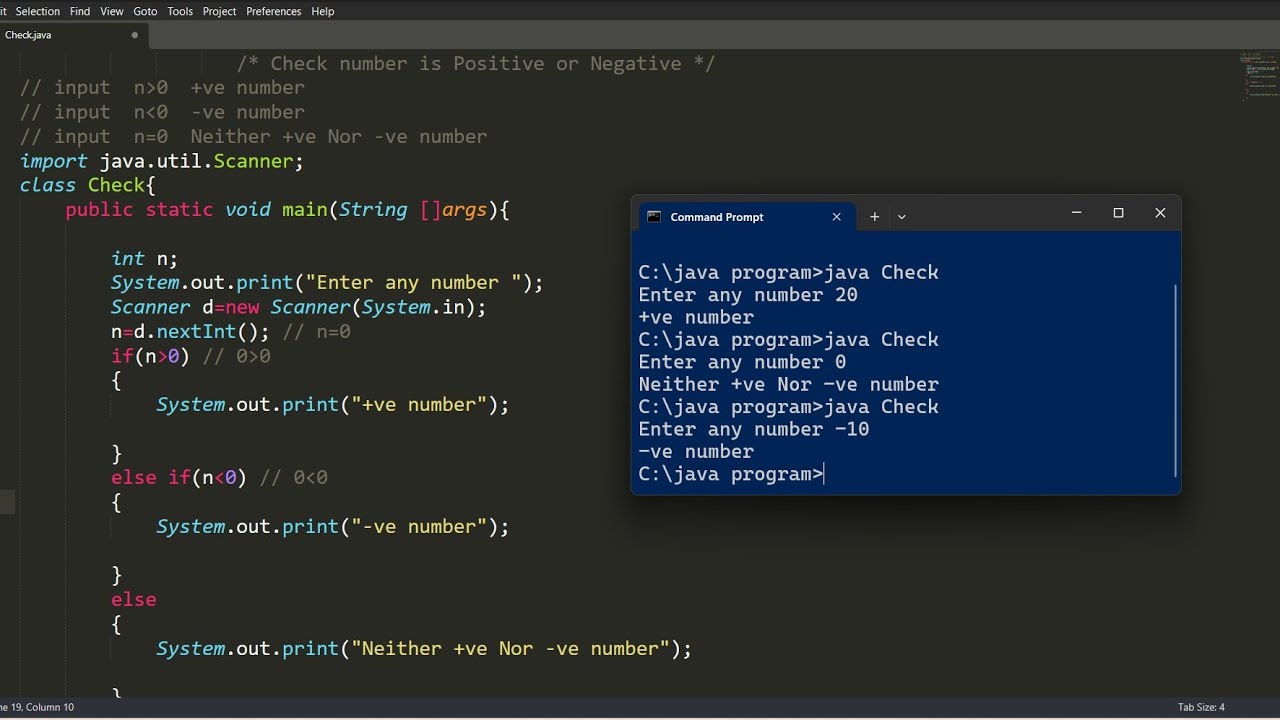Screen dimensions: 1280x720
Task: Maximize the Command Prompt window
Action: [1118, 213]
